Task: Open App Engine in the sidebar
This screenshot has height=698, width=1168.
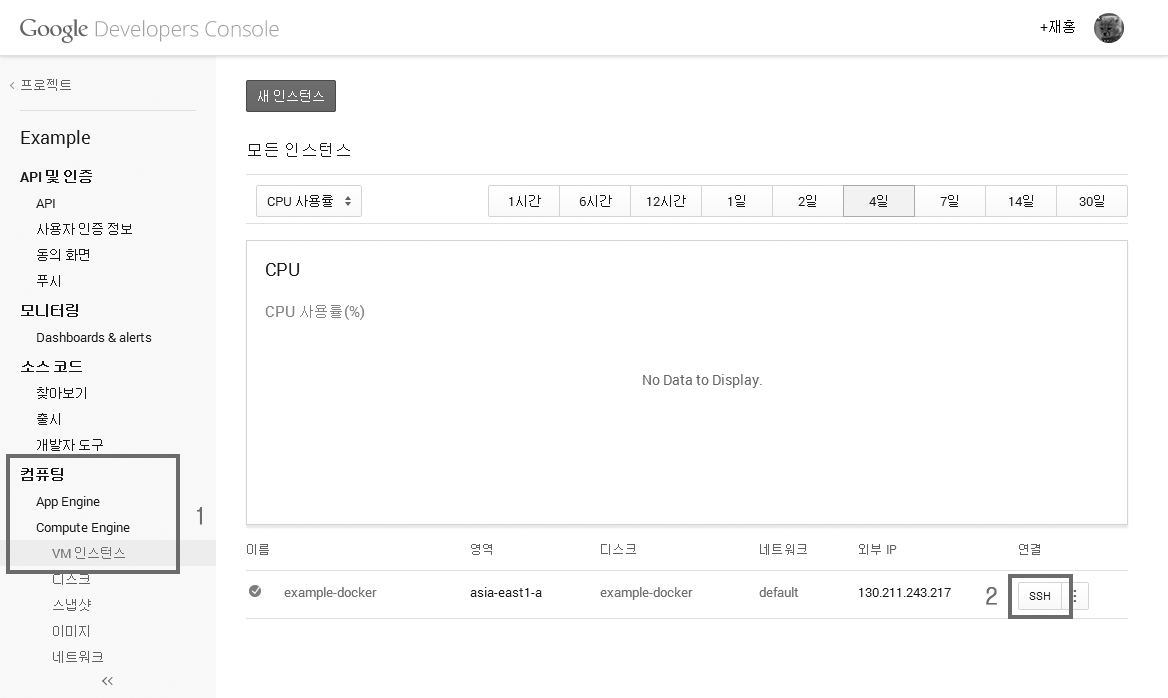Action: point(68,502)
